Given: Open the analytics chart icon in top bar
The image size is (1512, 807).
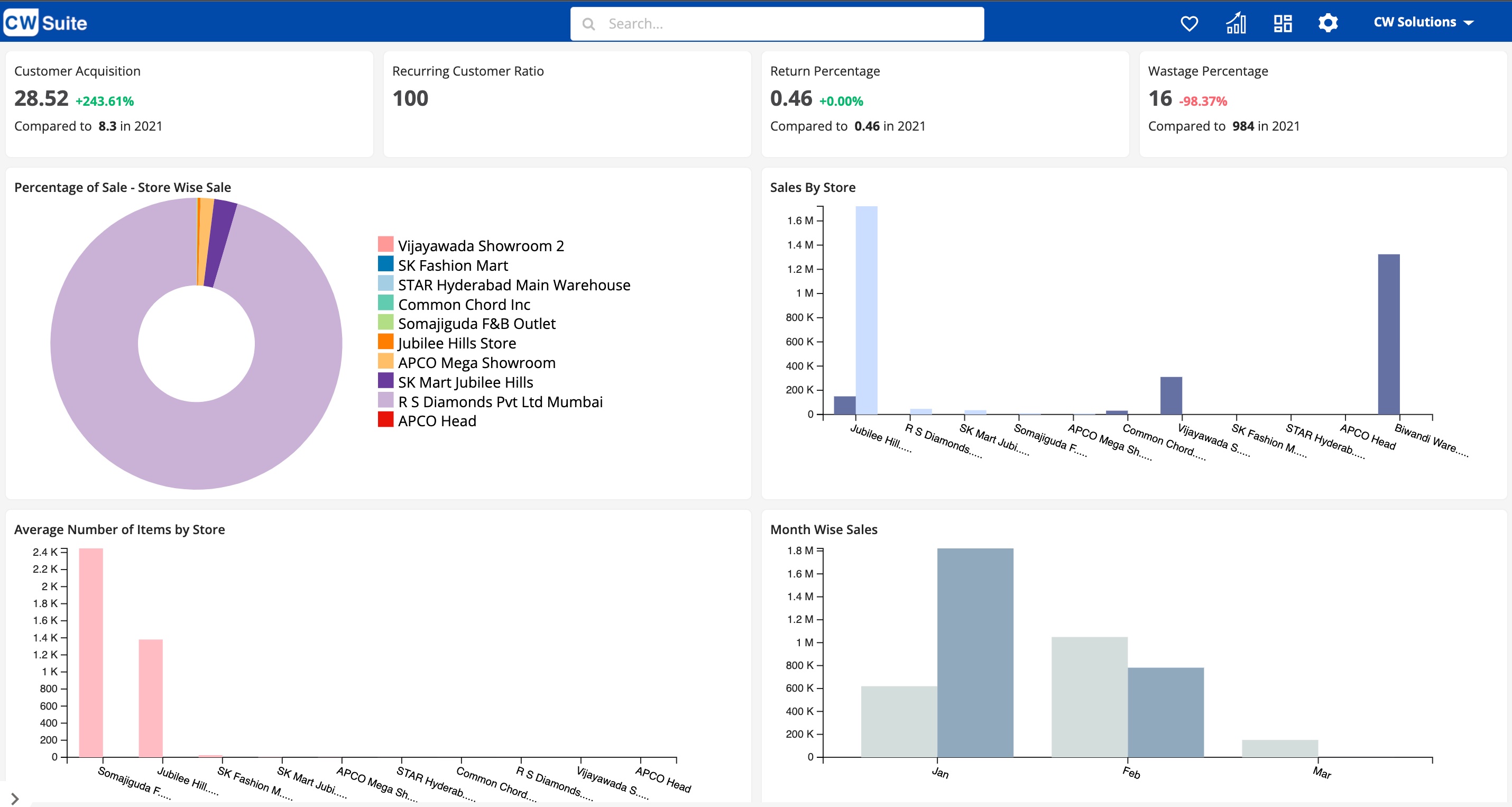Looking at the screenshot, I should [1236, 23].
